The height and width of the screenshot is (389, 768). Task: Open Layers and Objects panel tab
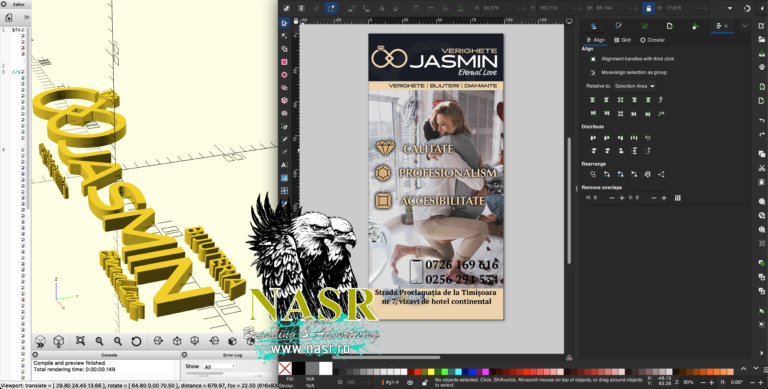594,26
